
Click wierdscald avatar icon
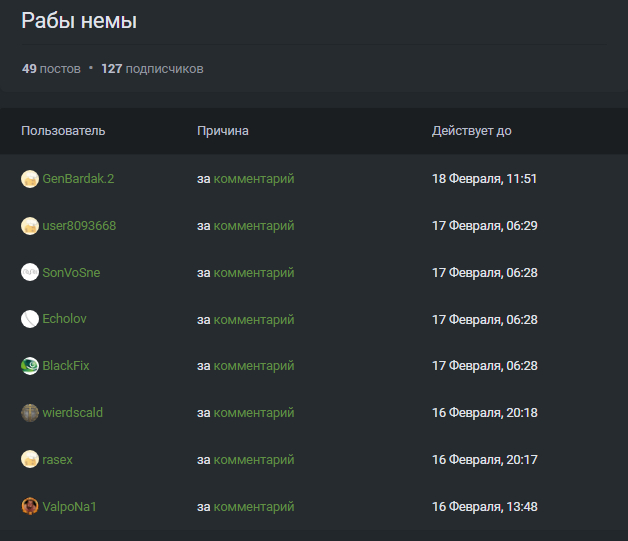29,413
